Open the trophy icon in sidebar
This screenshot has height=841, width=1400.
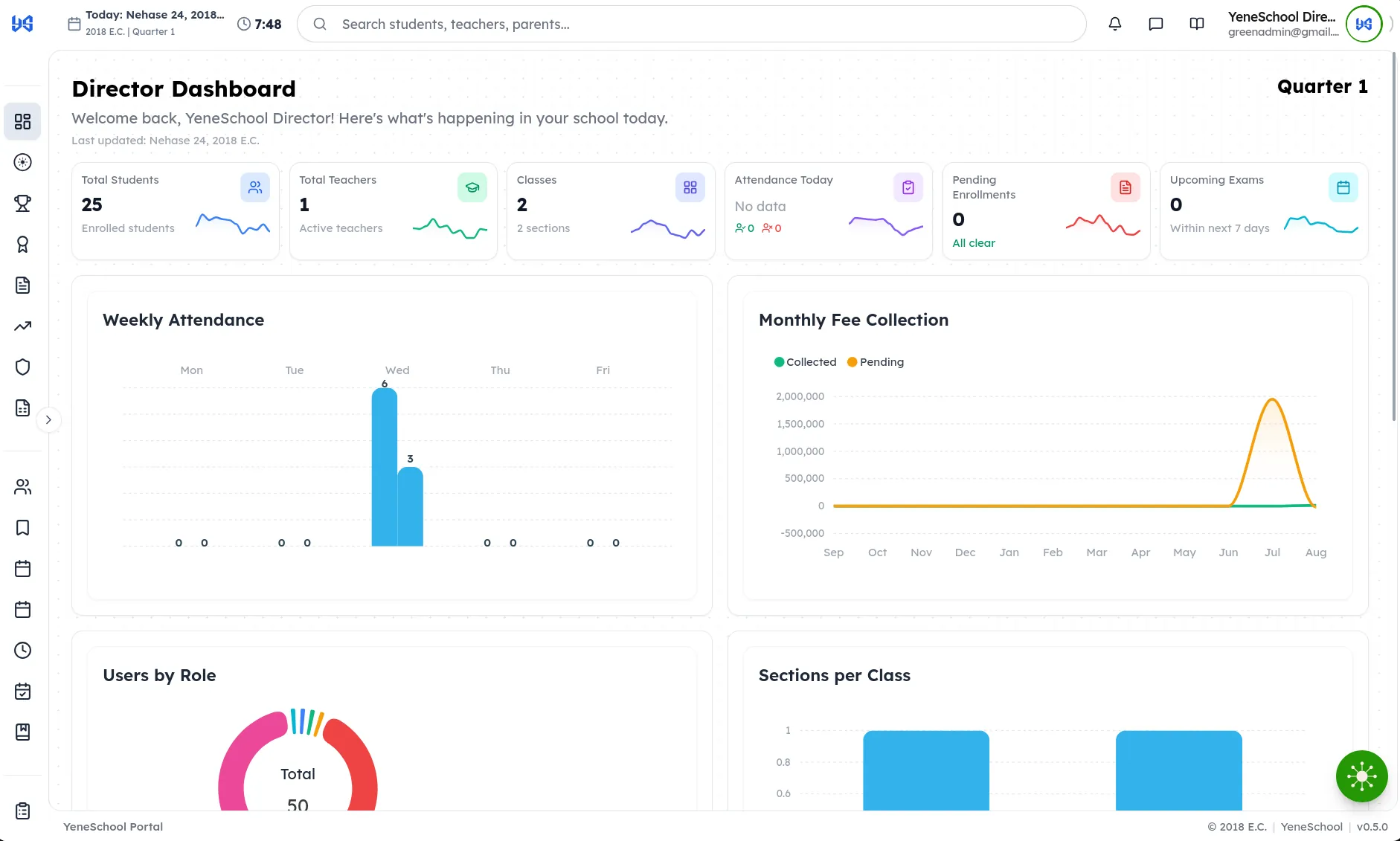22,203
